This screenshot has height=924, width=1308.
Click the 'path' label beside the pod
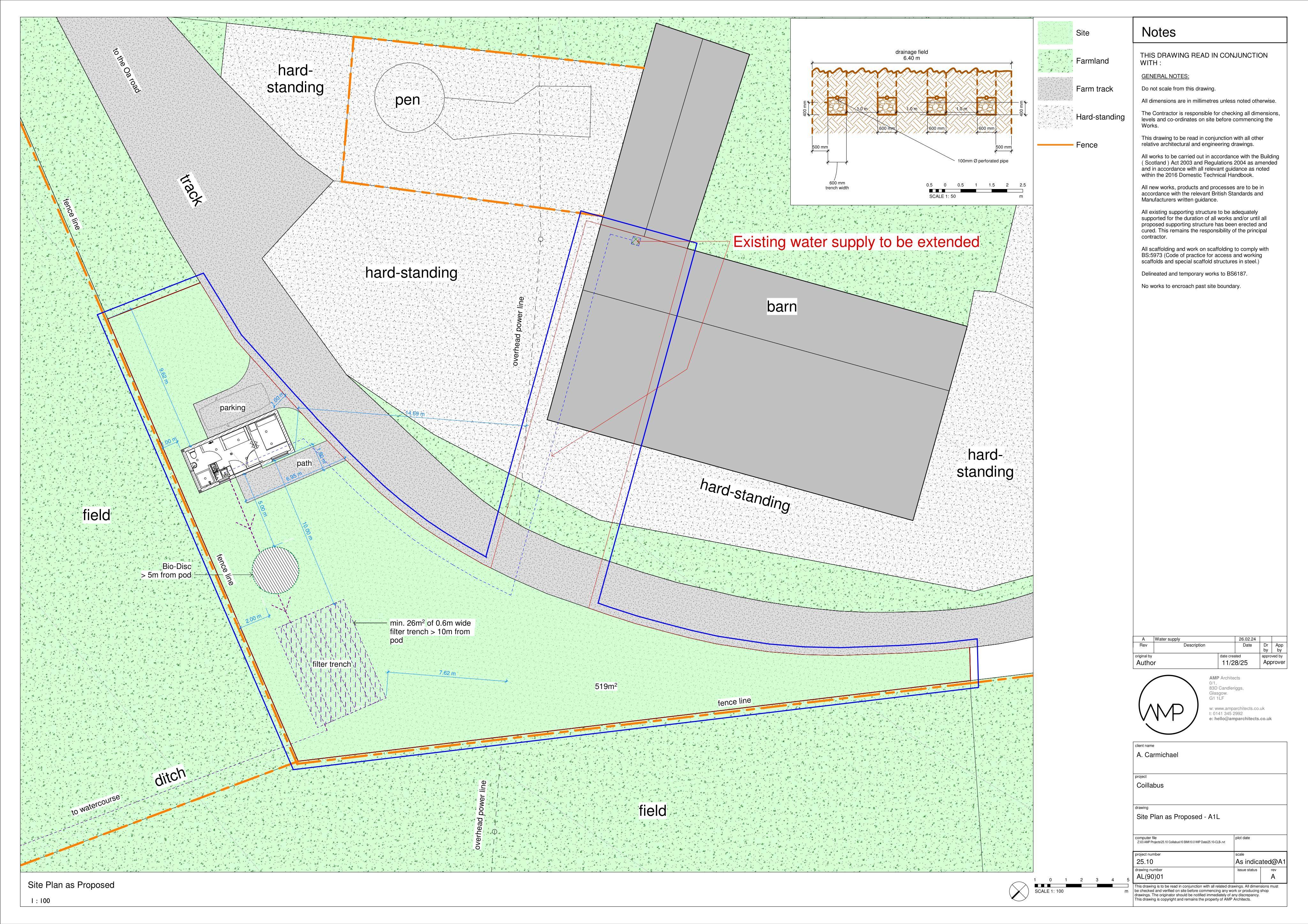(x=304, y=463)
